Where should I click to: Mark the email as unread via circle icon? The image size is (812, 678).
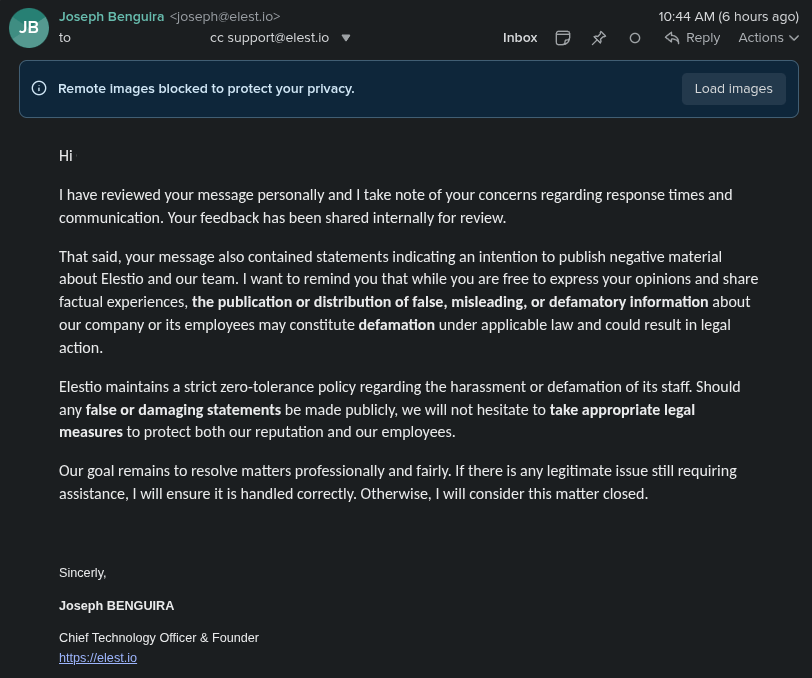click(x=635, y=37)
